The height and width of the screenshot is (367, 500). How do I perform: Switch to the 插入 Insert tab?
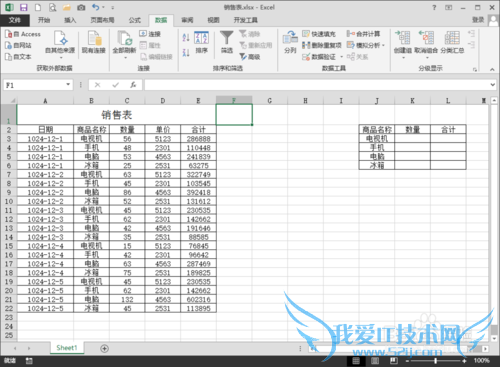(70, 20)
